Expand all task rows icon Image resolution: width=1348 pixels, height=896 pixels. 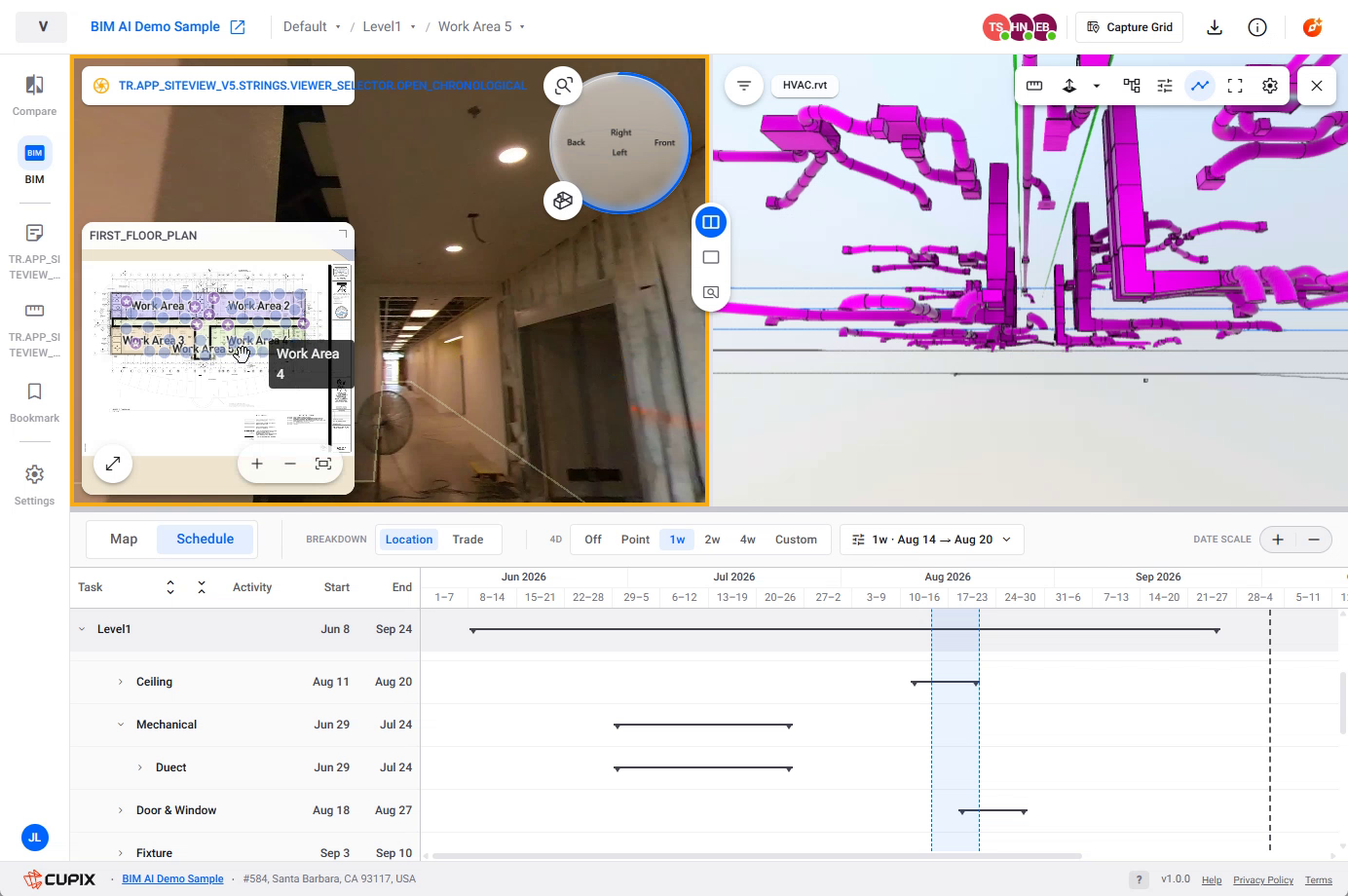(x=170, y=587)
